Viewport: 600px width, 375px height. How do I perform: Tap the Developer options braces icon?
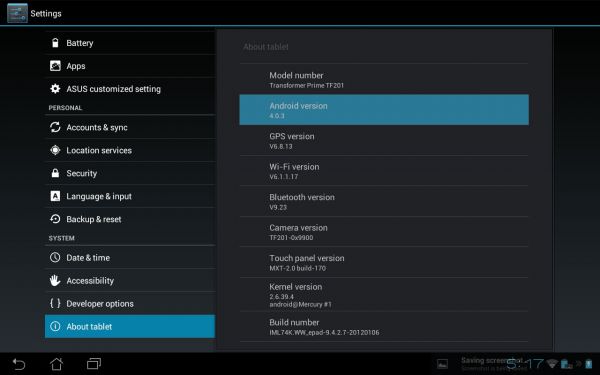pyautogui.click(x=55, y=303)
